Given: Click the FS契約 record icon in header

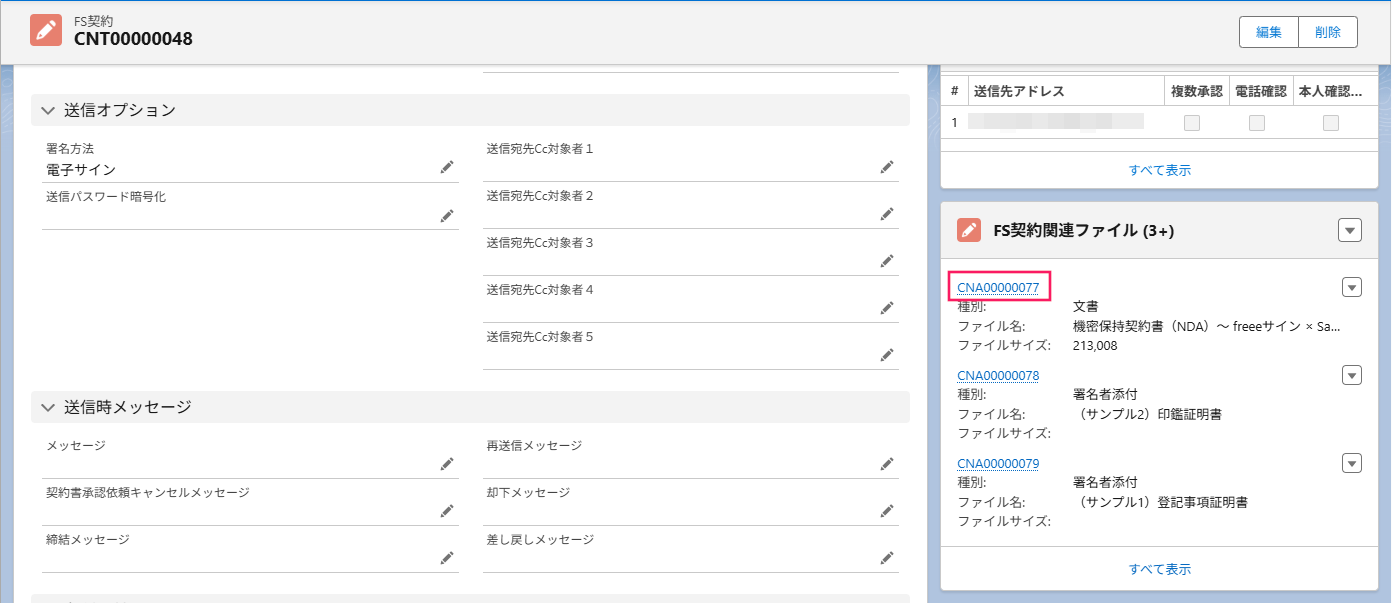Looking at the screenshot, I should click(46, 31).
